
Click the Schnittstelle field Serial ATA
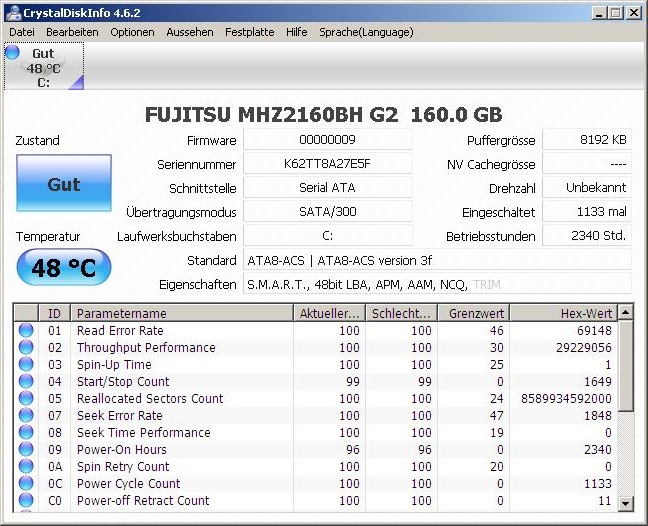click(x=328, y=188)
